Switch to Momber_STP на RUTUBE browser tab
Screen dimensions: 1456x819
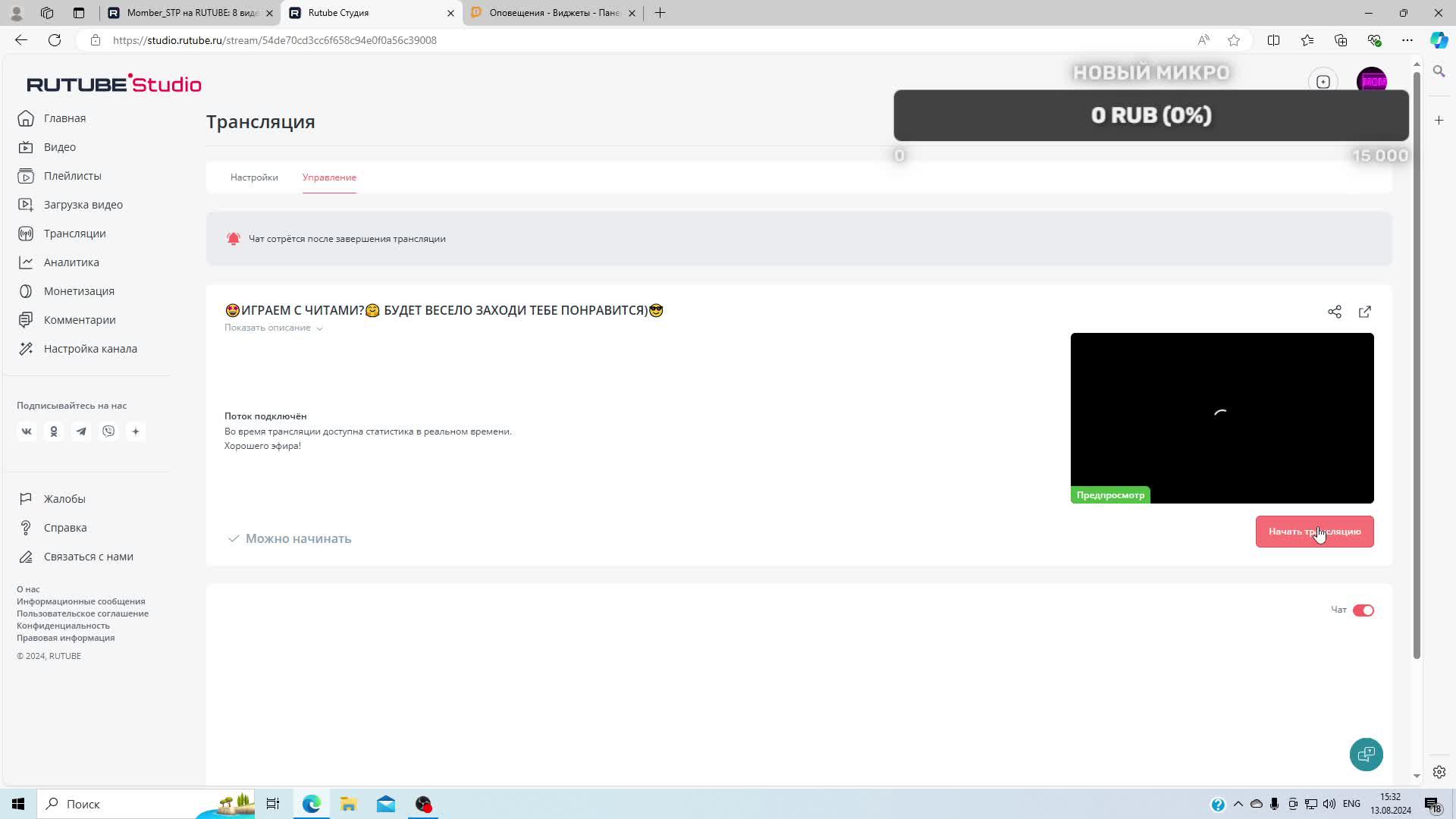point(190,13)
